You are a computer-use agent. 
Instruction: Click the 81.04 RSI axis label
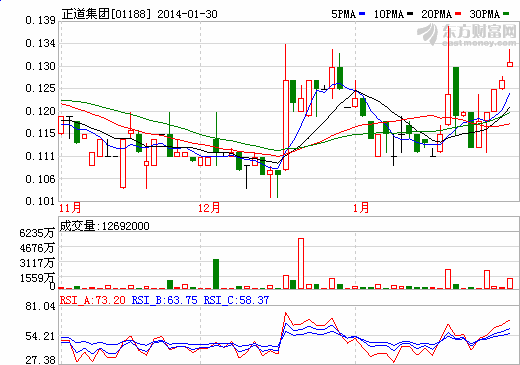click(x=40, y=306)
